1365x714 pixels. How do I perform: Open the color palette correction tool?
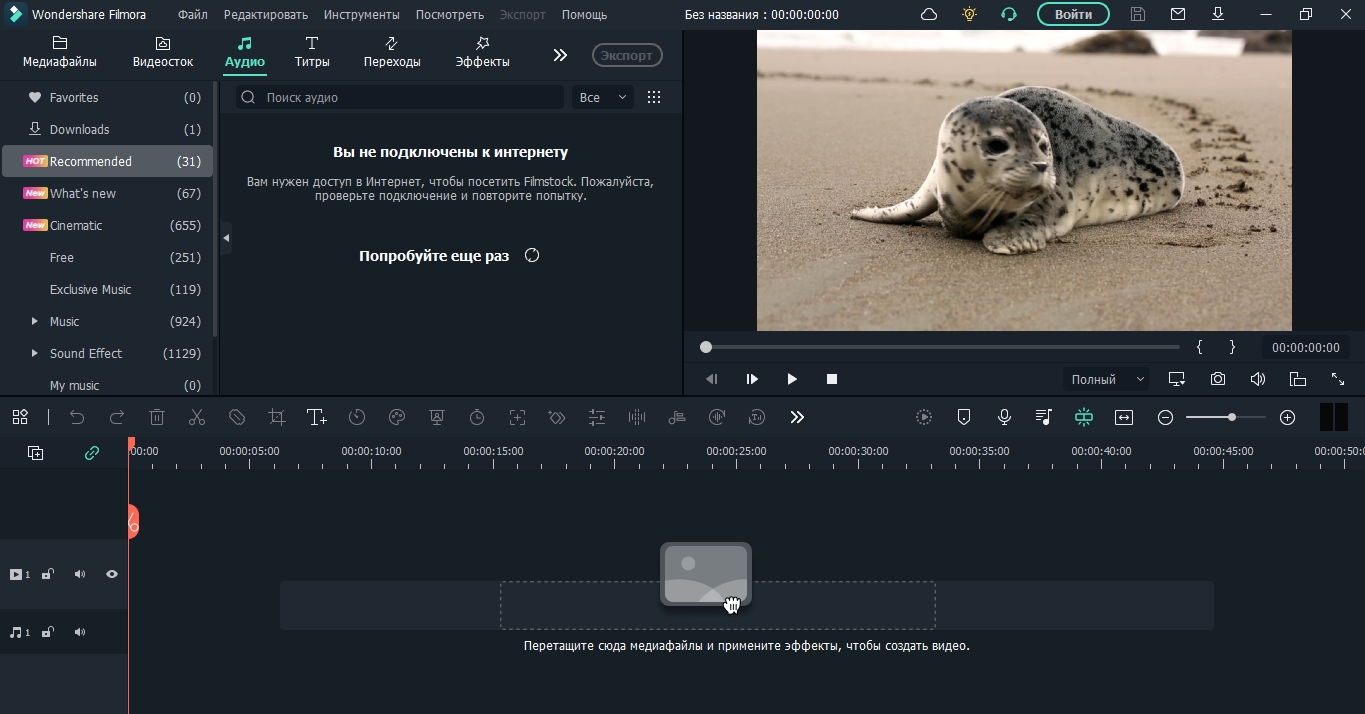tap(397, 417)
